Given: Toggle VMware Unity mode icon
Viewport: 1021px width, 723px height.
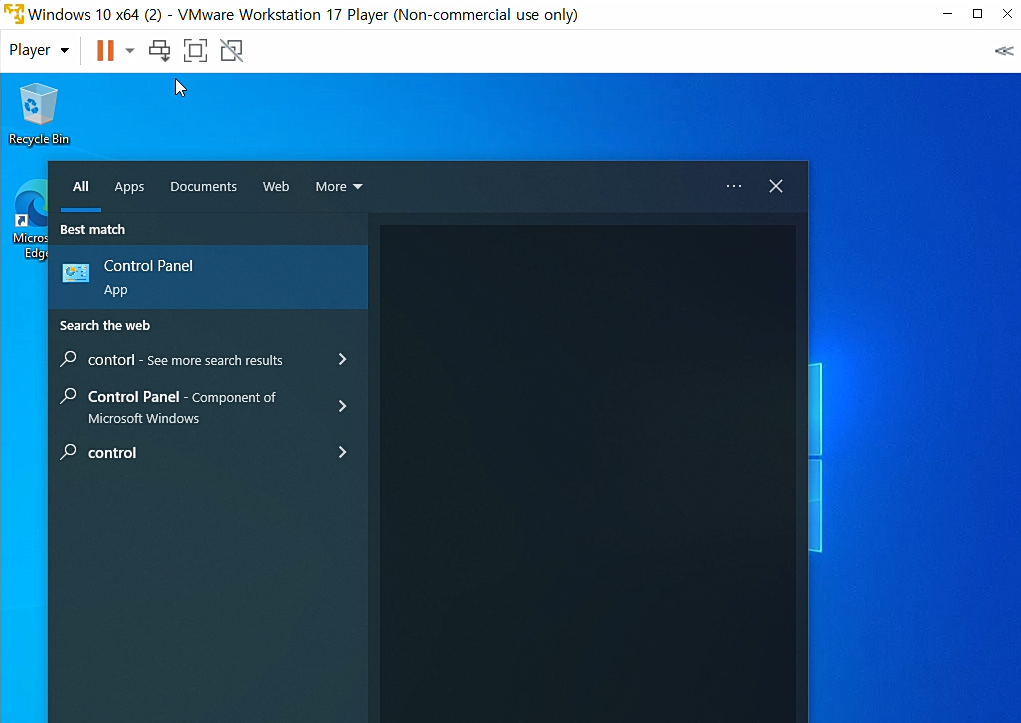Looking at the screenshot, I should (231, 50).
